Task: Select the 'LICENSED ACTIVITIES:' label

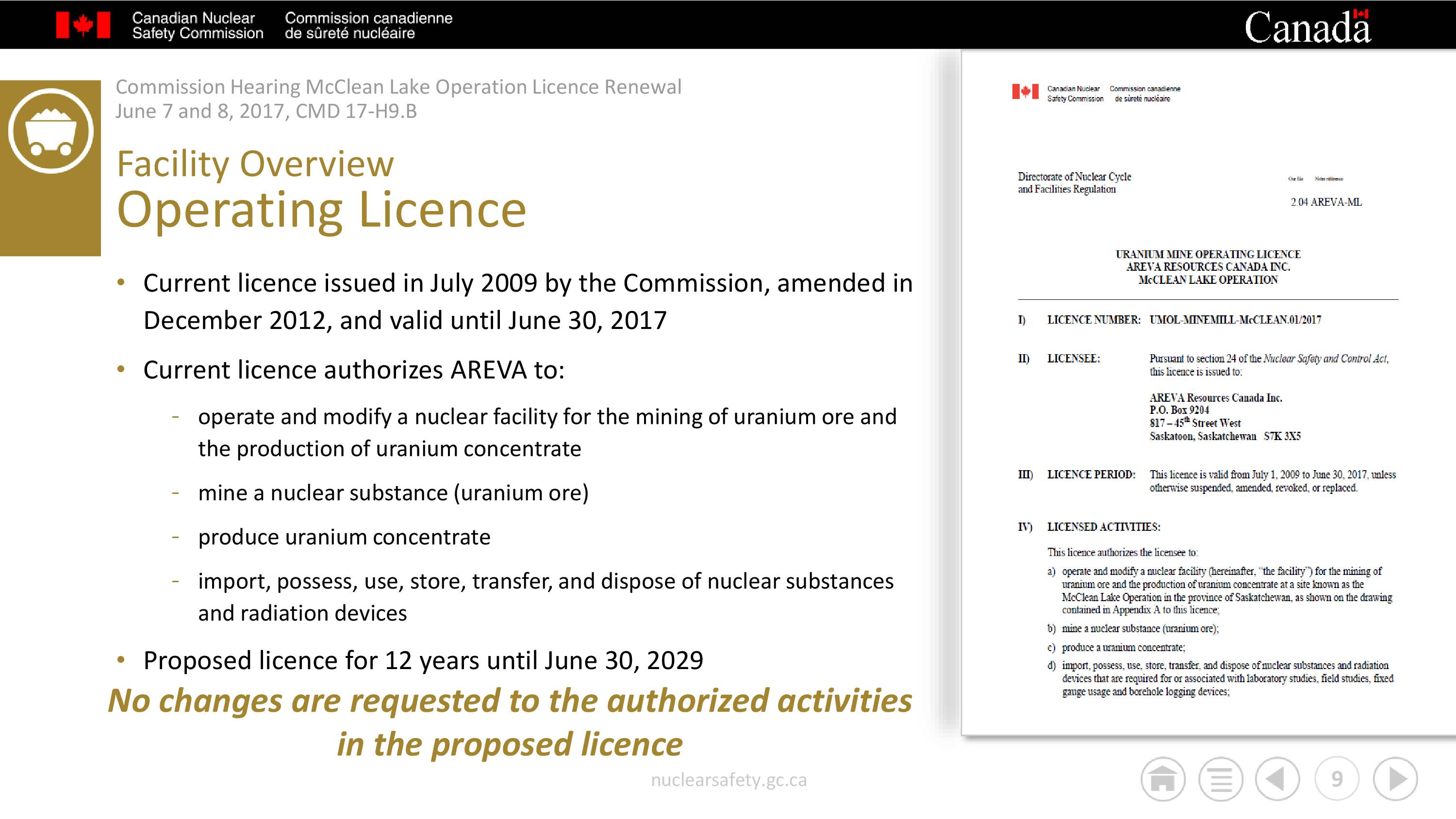Action: pyautogui.click(x=1103, y=527)
